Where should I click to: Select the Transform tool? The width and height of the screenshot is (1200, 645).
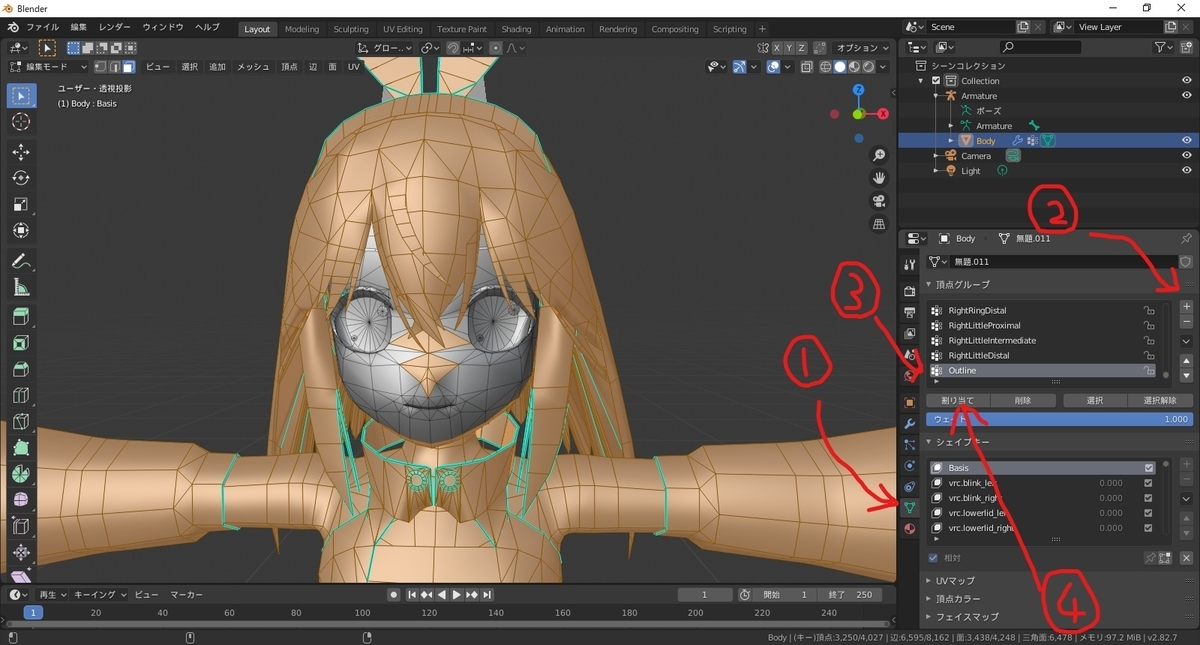coord(21,230)
